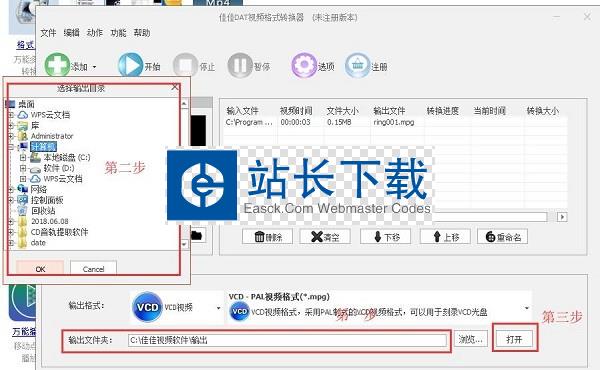Click the folder tree scroll-down arrow
This screenshot has height=370, width=600.
pos(184,244)
